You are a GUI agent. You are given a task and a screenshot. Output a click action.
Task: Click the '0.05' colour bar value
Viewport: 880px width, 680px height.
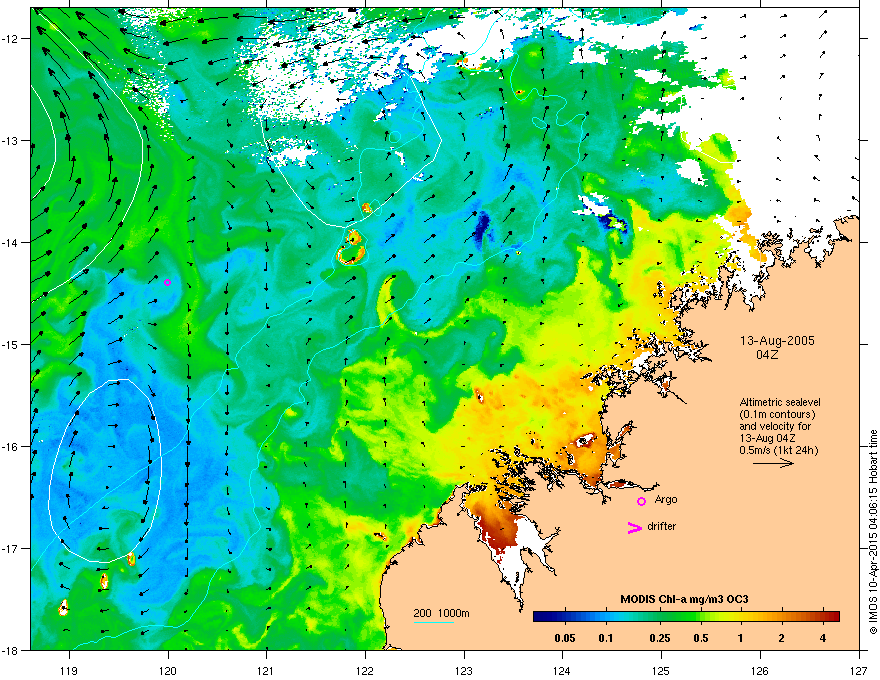[565, 638]
